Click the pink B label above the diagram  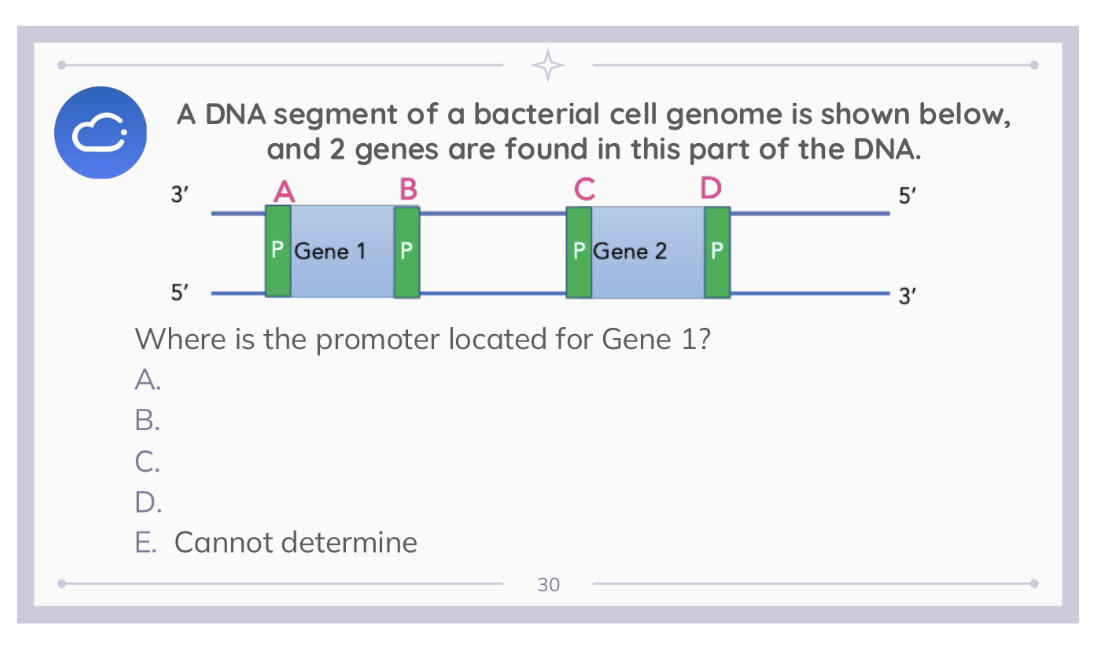[x=407, y=188]
